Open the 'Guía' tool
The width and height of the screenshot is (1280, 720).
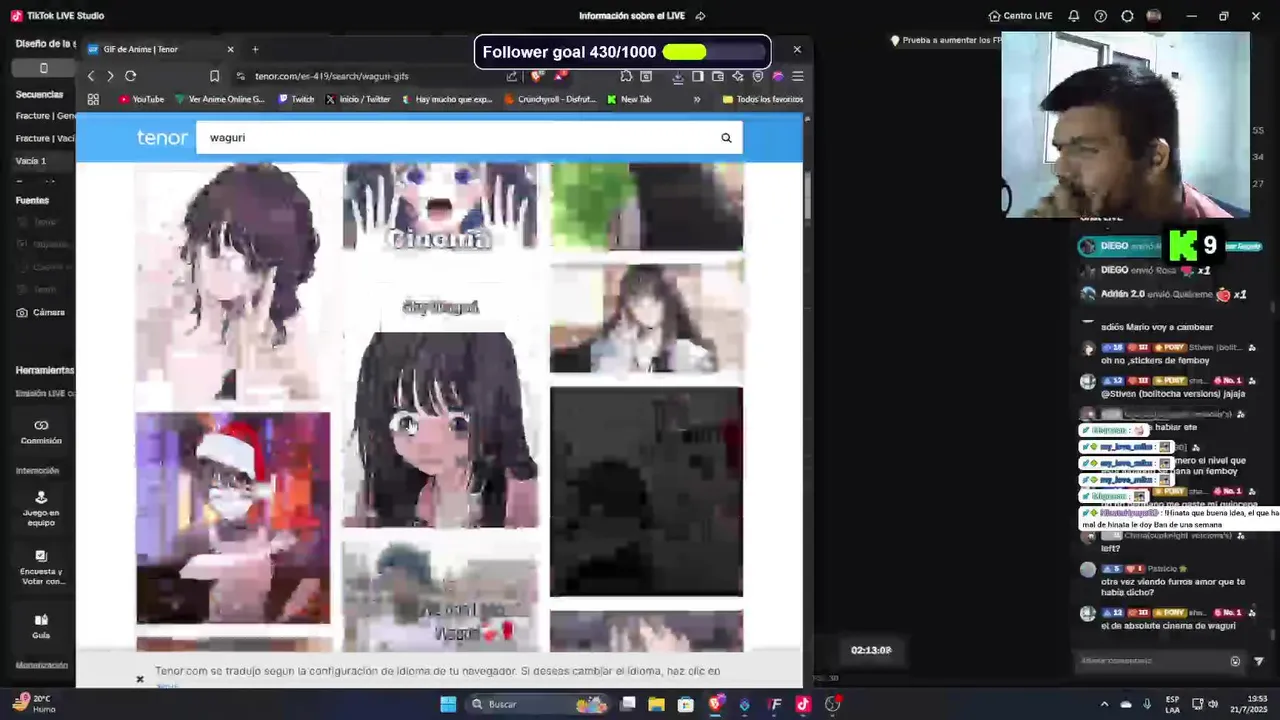coord(41,626)
